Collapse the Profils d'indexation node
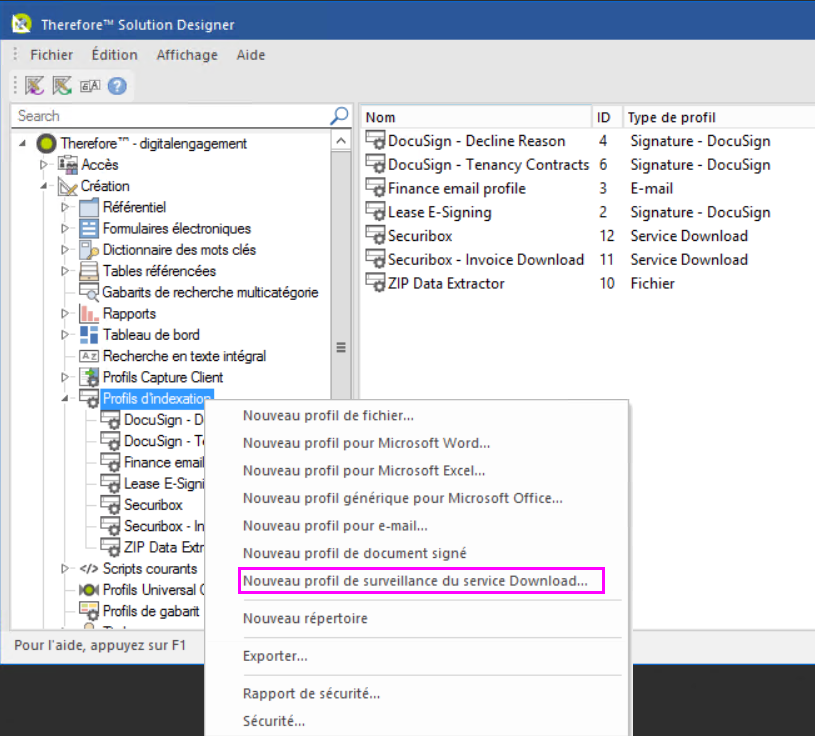The height and width of the screenshot is (736, 815). coord(65,398)
